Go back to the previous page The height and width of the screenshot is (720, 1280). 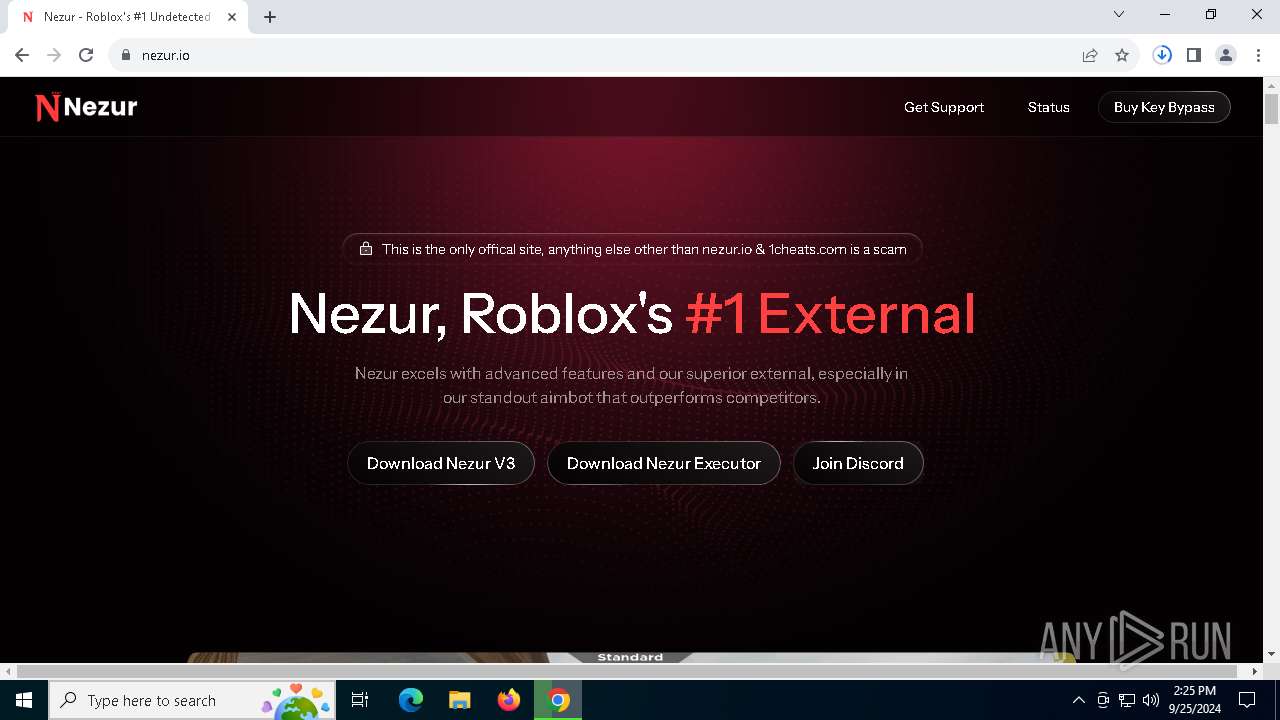(22, 55)
